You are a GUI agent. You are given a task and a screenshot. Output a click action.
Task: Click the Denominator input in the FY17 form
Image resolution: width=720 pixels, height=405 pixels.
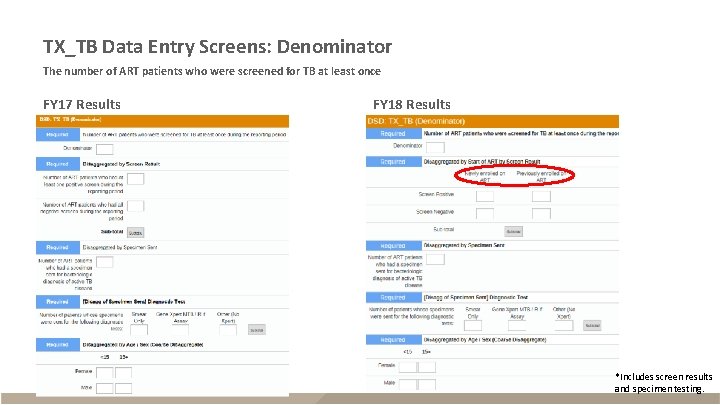105,149
